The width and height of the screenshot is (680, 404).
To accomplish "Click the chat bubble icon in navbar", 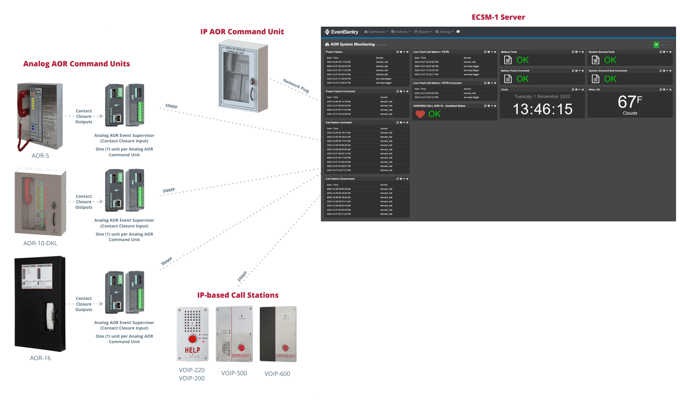I will (458, 32).
